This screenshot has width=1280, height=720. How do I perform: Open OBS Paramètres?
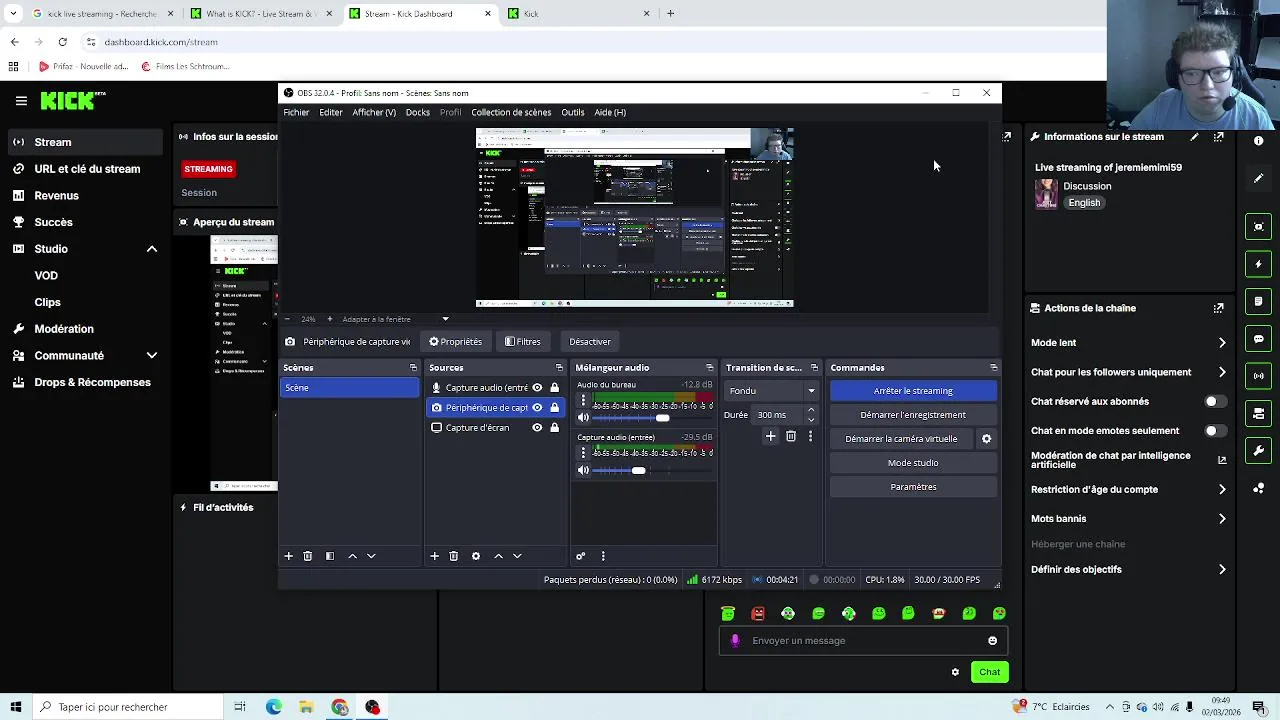pyautogui.click(x=913, y=487)
